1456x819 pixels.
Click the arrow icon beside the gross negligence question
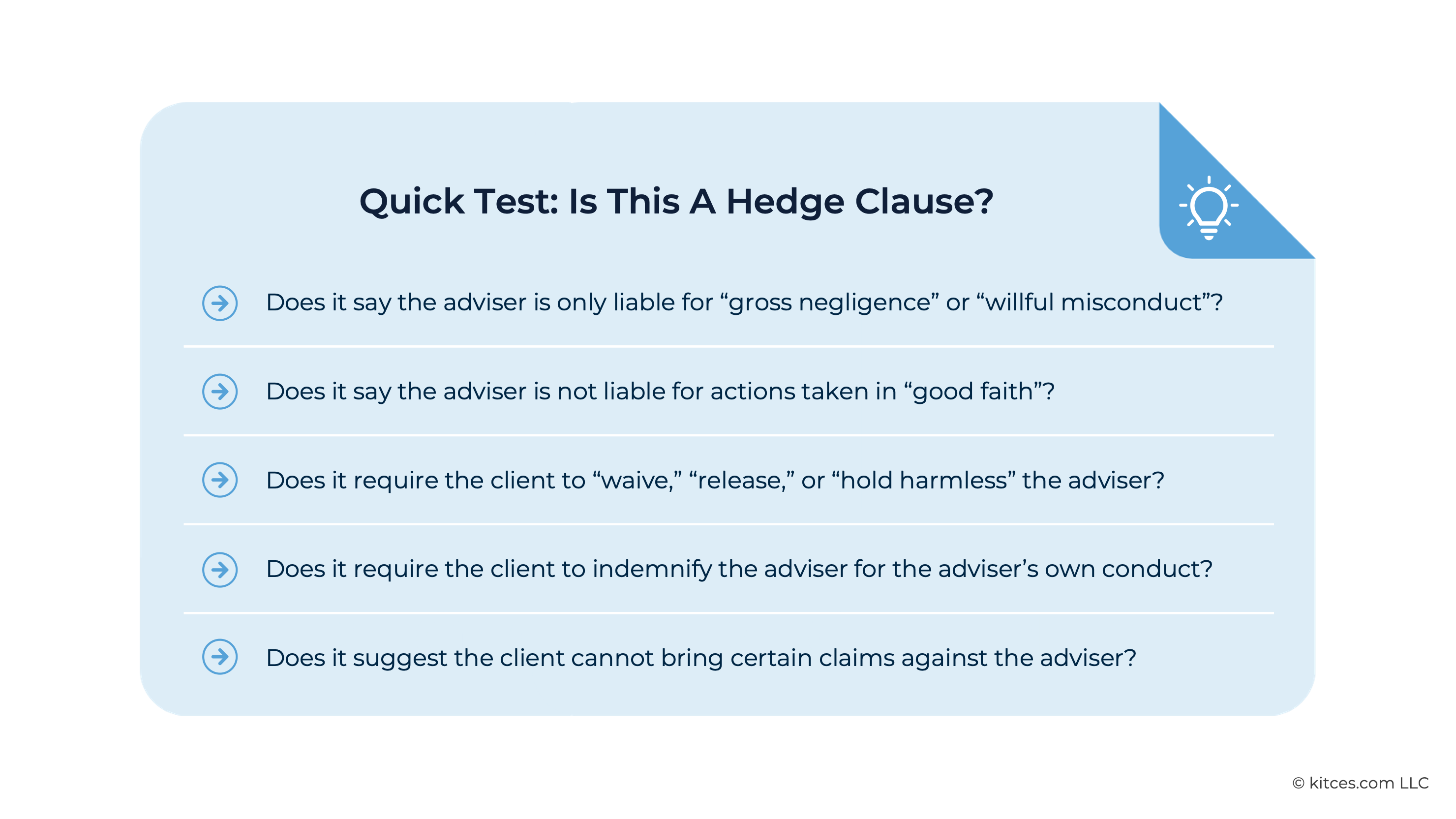point(219,303)
